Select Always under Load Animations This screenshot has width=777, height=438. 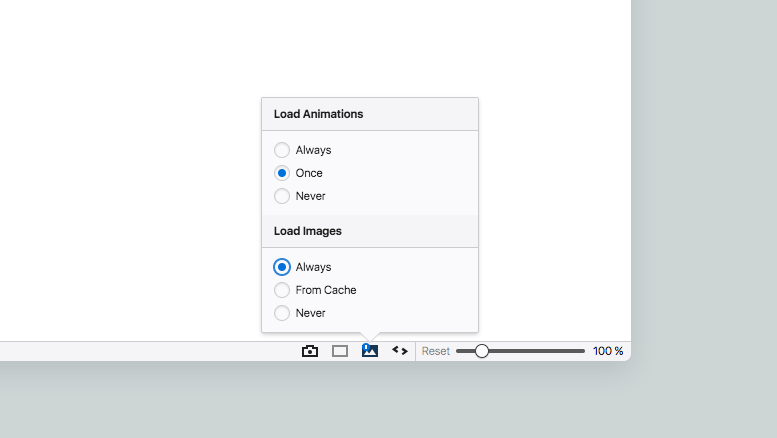coord(282,150)
